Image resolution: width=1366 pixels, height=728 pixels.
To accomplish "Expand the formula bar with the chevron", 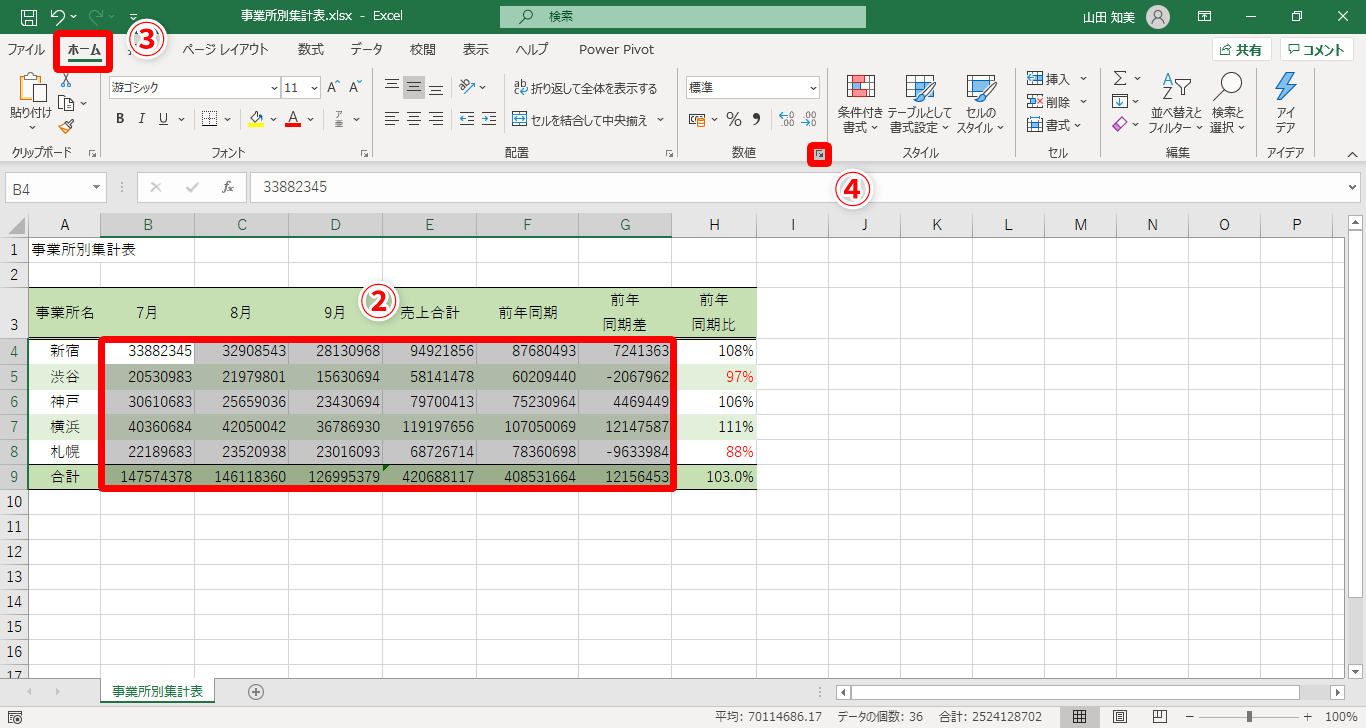I will 1353,187.
